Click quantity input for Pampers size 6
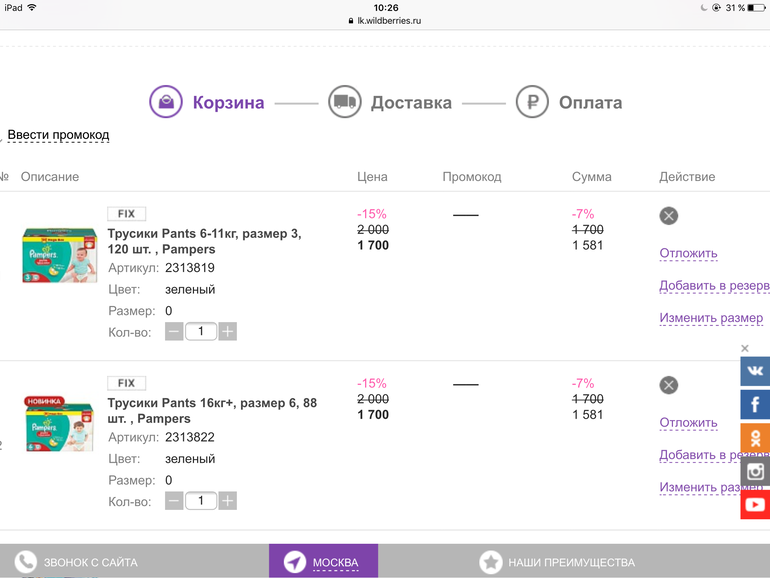 (201, 501)
